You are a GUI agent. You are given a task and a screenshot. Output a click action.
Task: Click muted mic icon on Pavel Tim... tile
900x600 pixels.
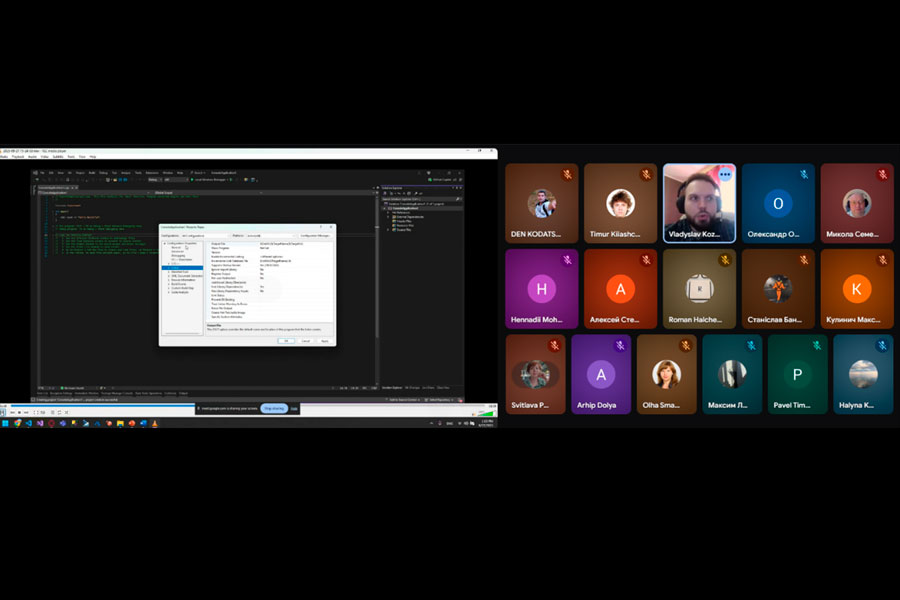click(x=817, y=345)
